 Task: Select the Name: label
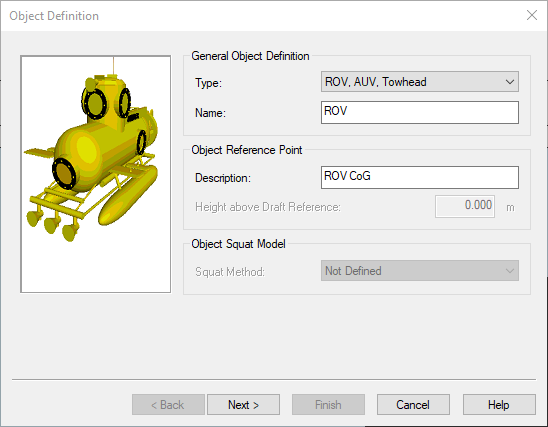coord(210,113)
